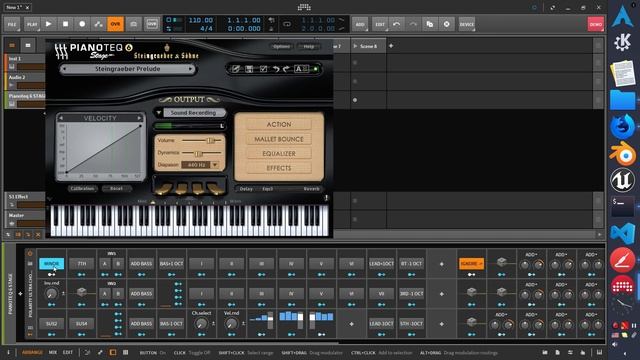The width and height of the screenshot is (640, 360).
Task: Go to the next Pianoteq preset arrow
Action: 191,69
